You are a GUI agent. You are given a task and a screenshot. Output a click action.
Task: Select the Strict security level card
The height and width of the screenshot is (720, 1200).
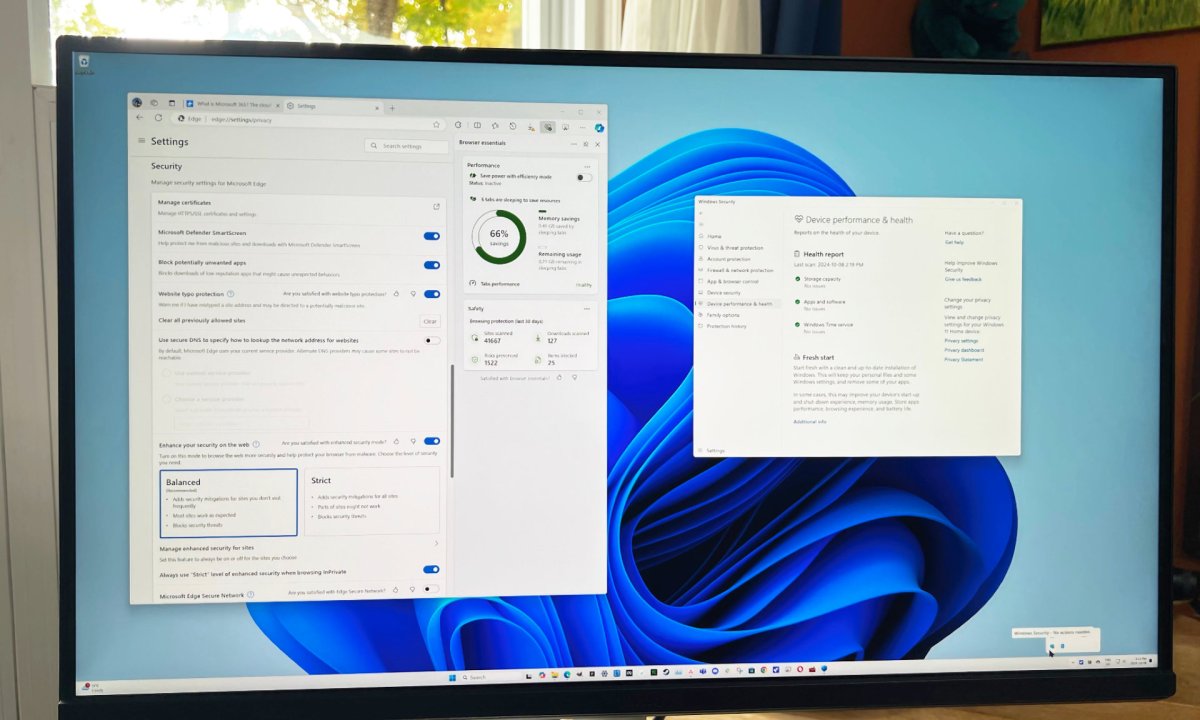[371, 501]
